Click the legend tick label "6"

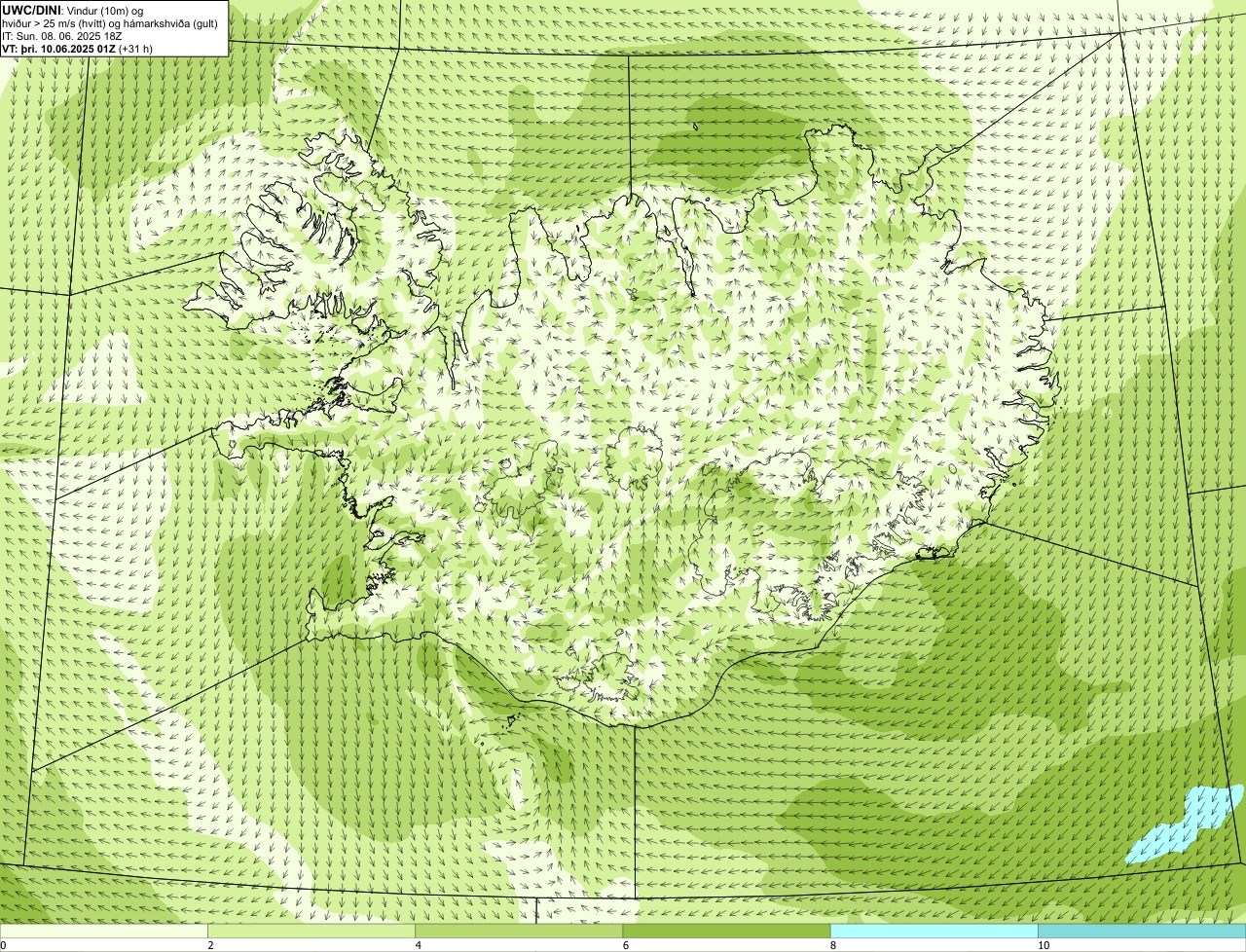pyautogui.click(x=626, y=945)
